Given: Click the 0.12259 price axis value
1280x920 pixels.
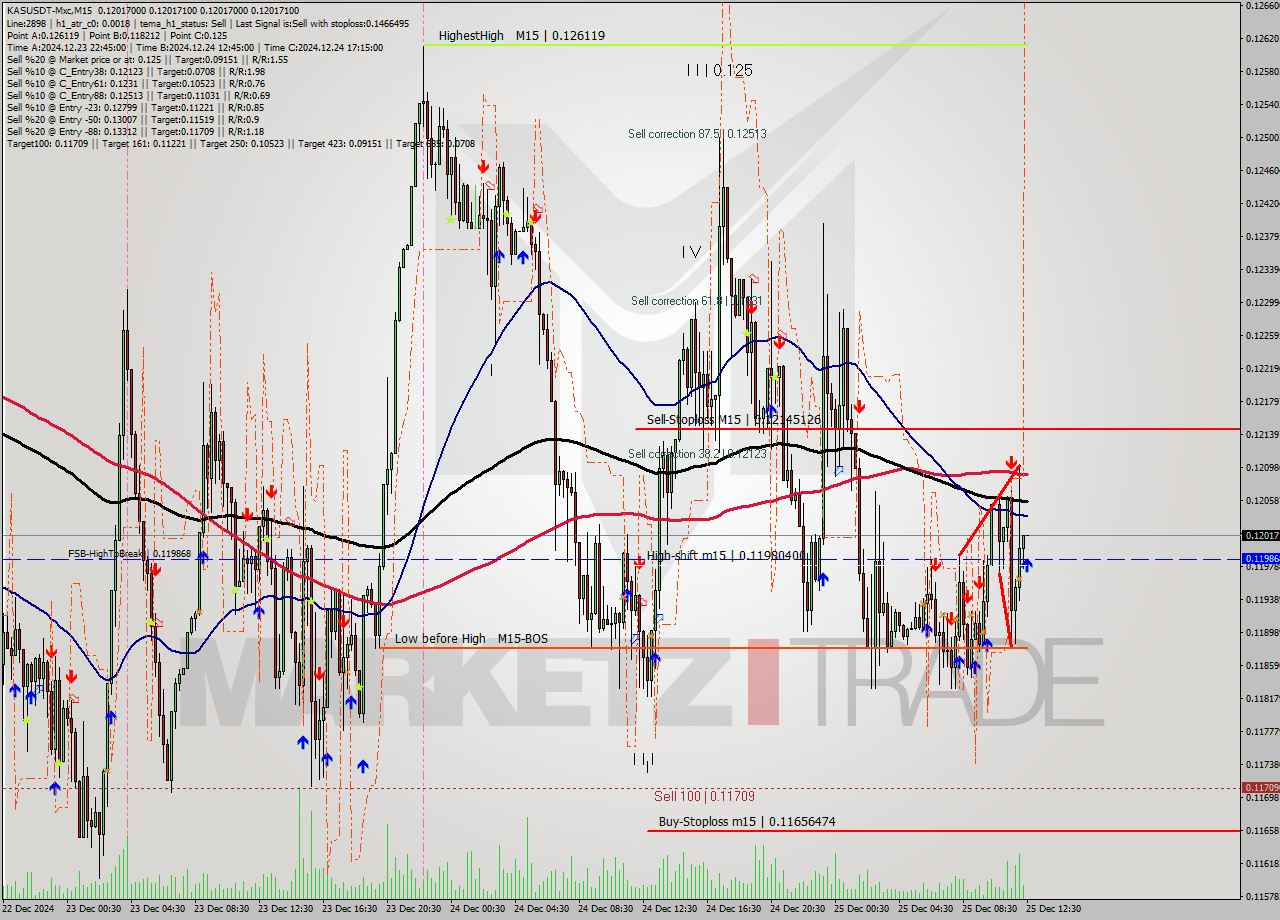Looking at the screenshot, I should (x=1261, y=335).
